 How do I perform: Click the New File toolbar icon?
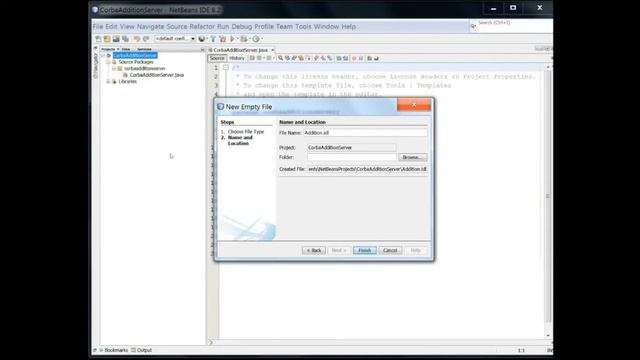[98, 39]
